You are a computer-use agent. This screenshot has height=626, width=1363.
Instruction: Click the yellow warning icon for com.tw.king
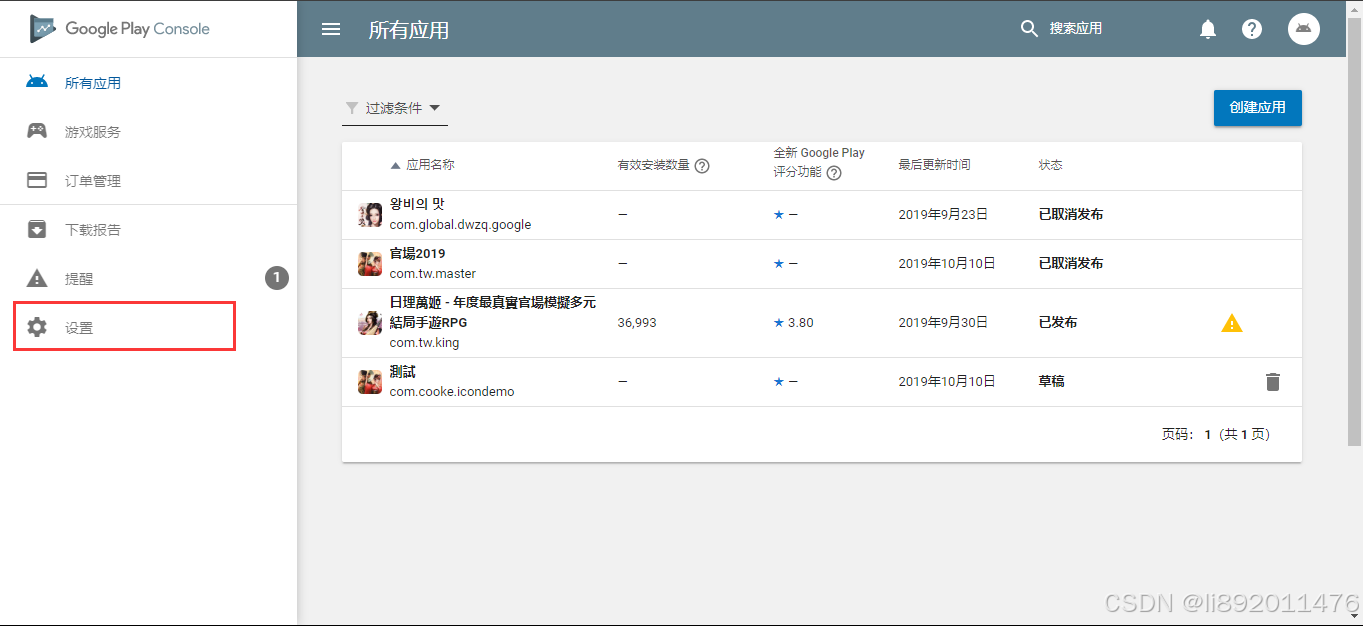coord(1232,323)
